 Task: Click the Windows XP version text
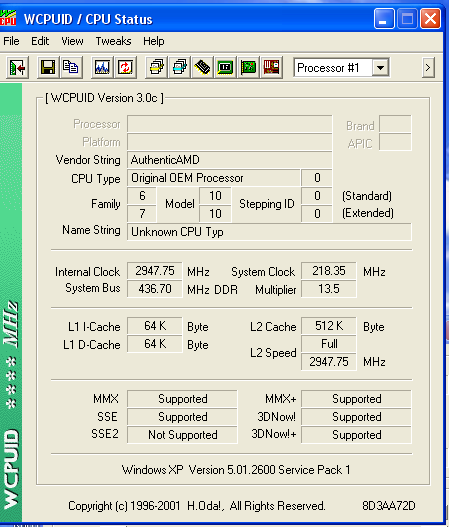point(236,470)
